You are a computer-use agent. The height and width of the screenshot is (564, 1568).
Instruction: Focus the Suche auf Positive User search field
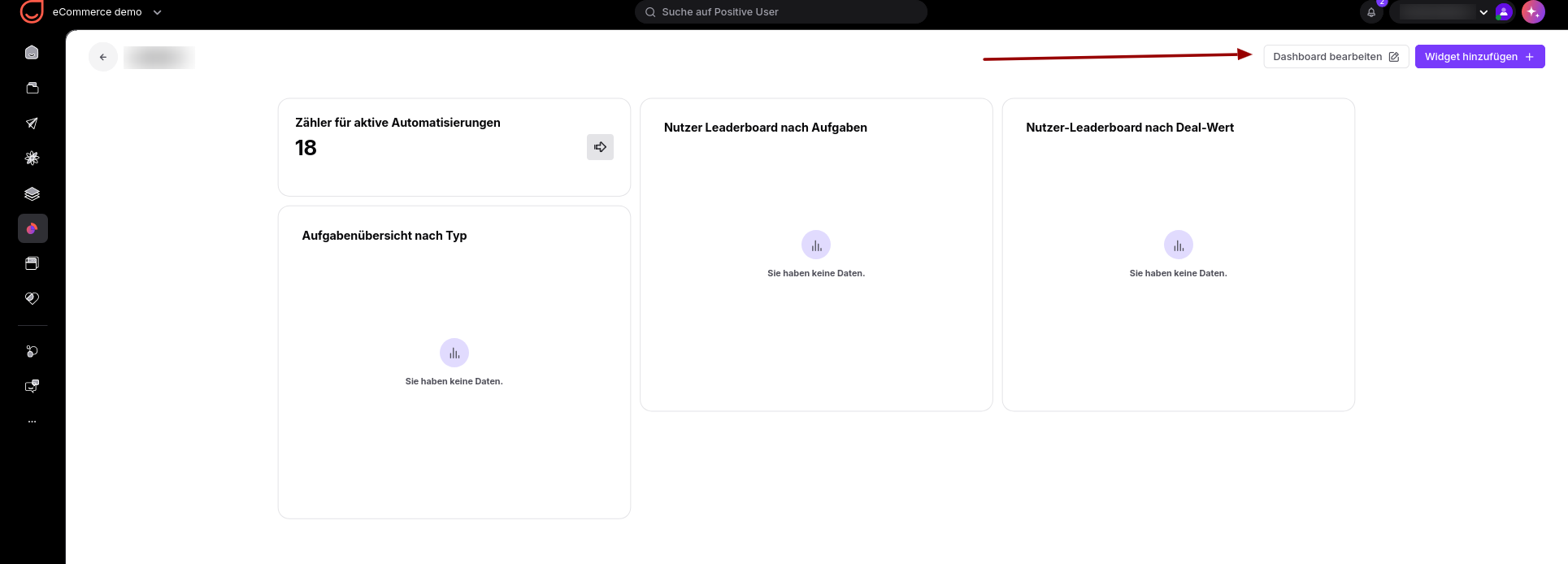(780, 12)
